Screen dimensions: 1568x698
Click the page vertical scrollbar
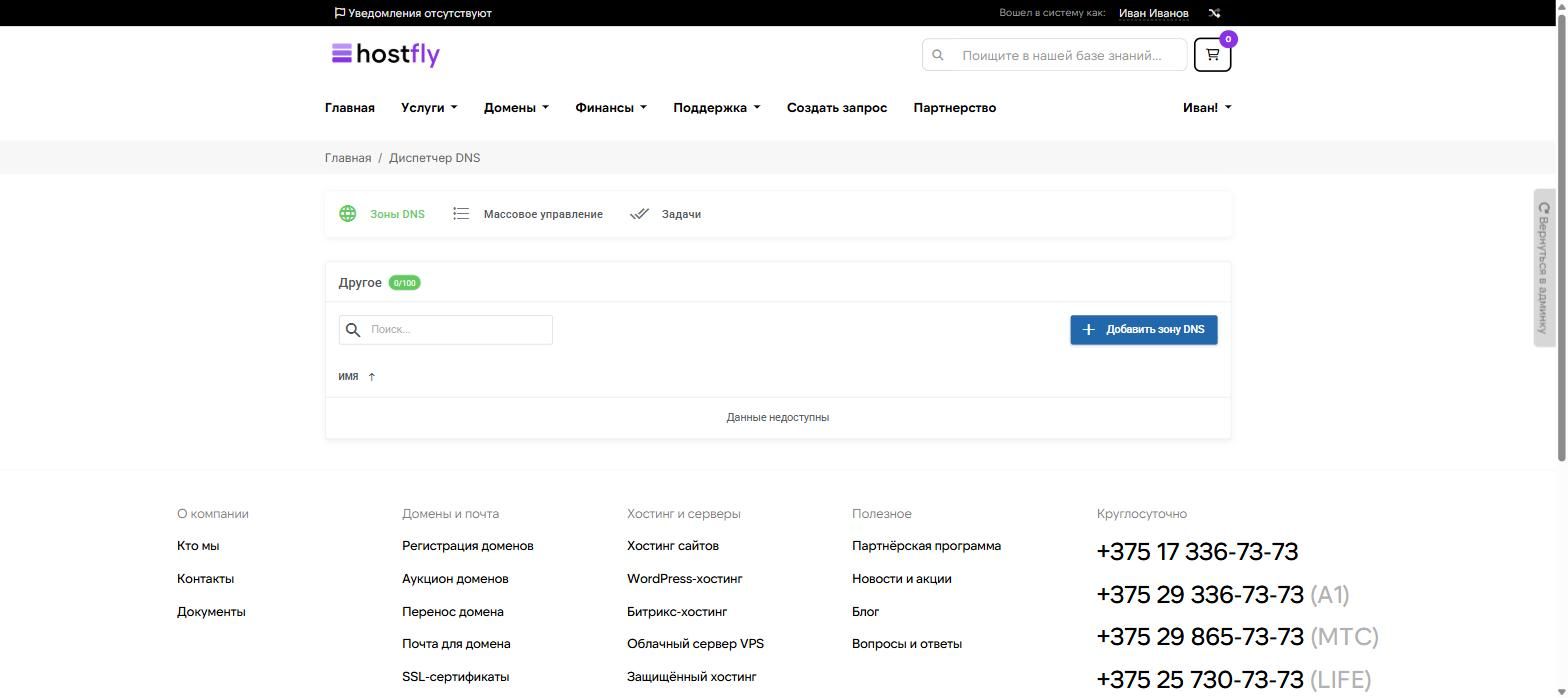[x=1562, y=232]
